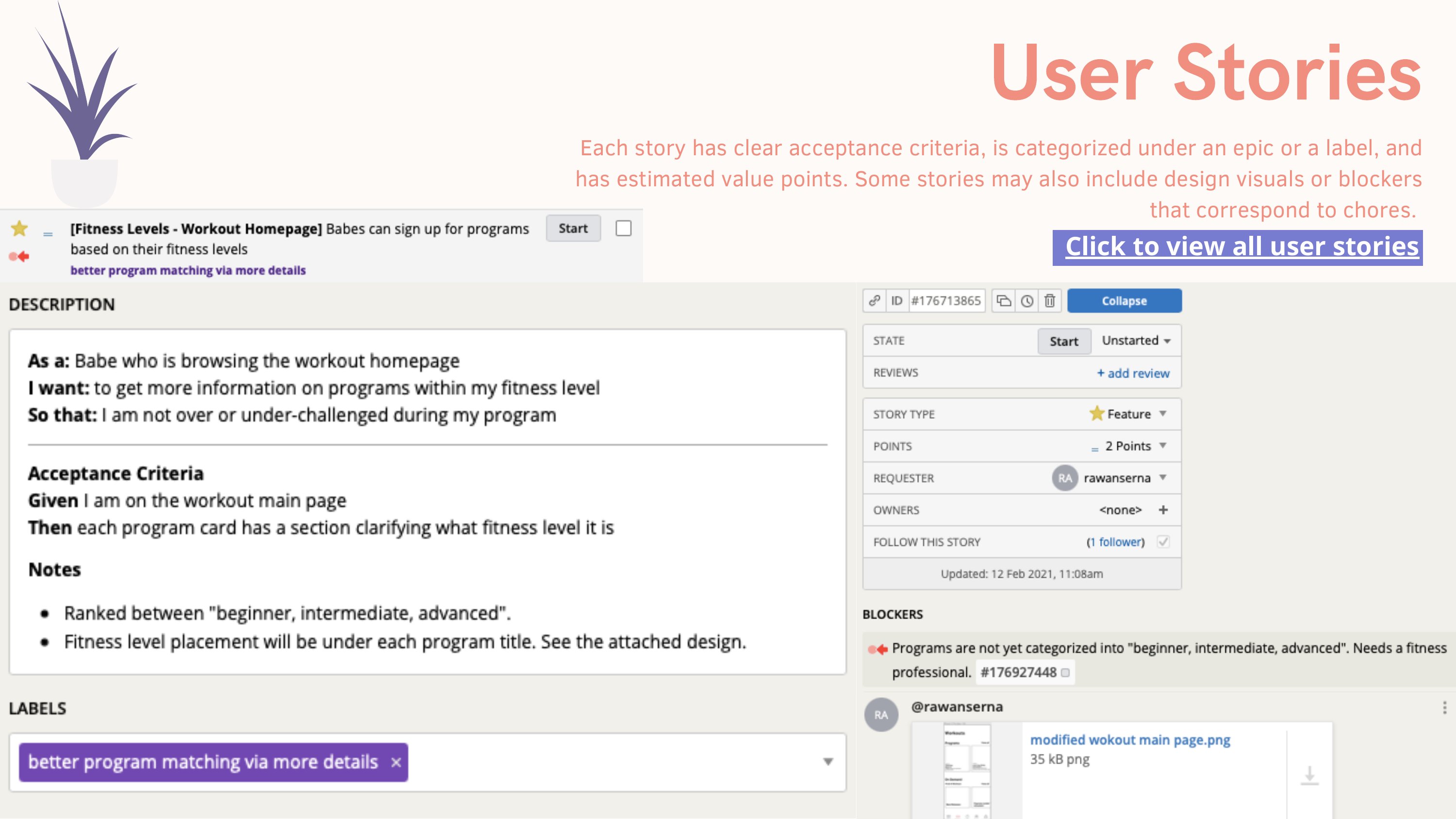Click the star icon beside Feature story type

click(1096, 414)
